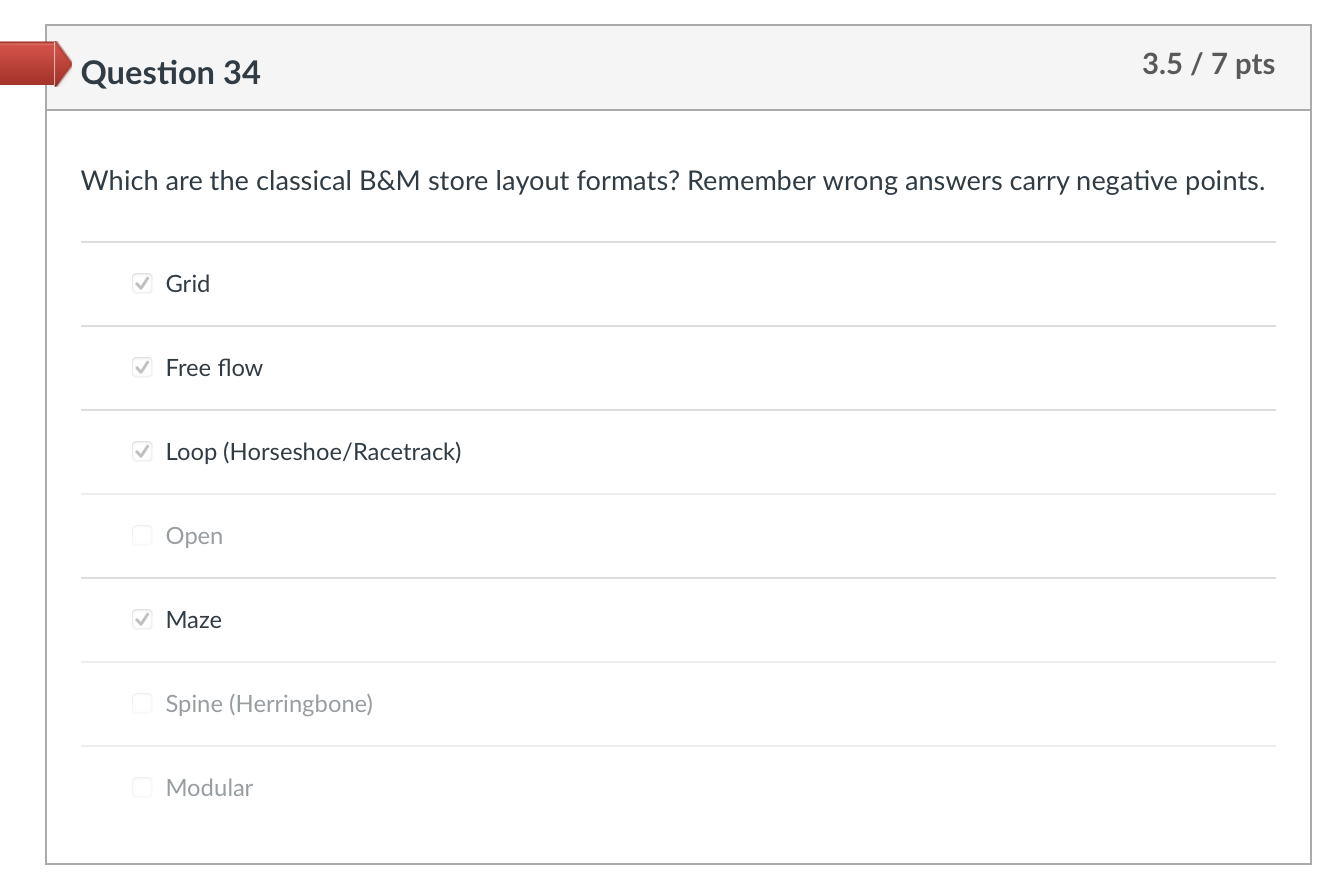The width and height of the screenshot is (1338, 888).
Task: Enable the Modular checkbox
Action: pos(142,787)
